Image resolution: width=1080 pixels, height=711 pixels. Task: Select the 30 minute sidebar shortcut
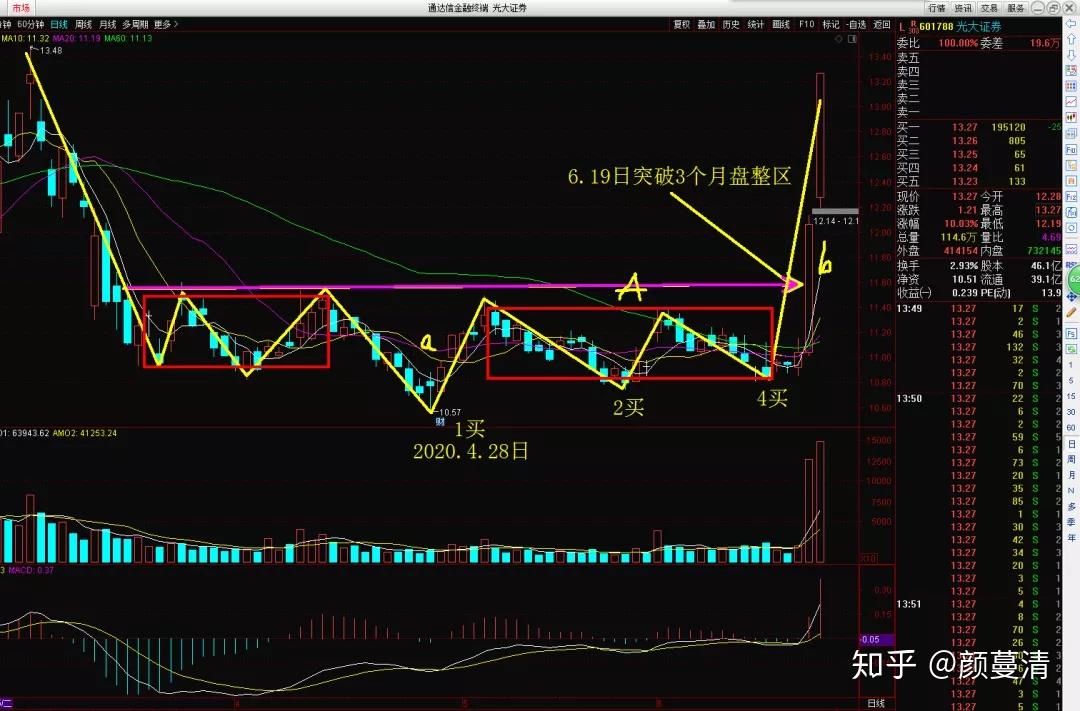tap(1071, 412)
